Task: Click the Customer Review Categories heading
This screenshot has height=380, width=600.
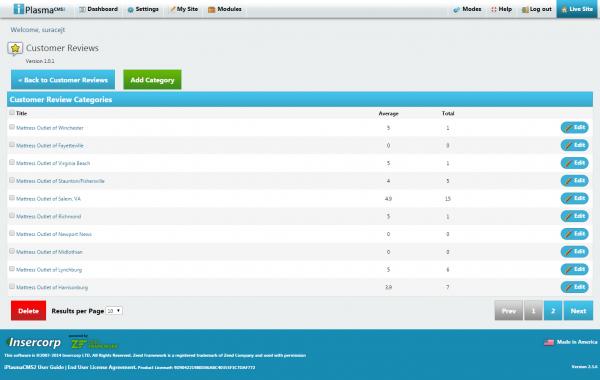Action: [x=61, y=99]
